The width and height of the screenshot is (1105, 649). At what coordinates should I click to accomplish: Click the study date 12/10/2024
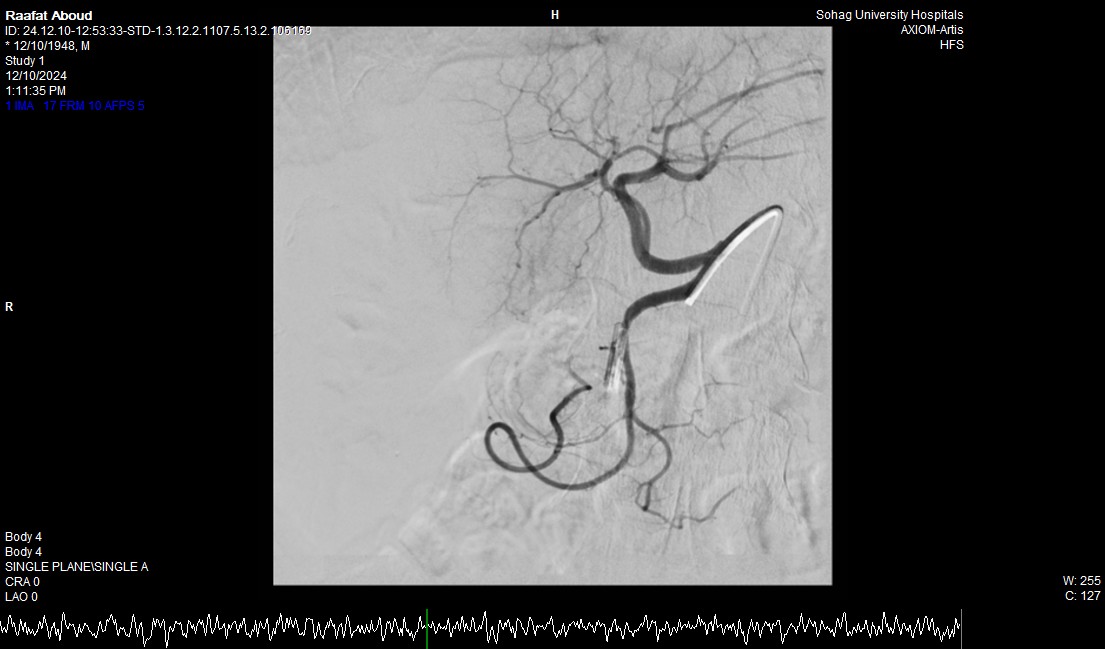point(35,75)
